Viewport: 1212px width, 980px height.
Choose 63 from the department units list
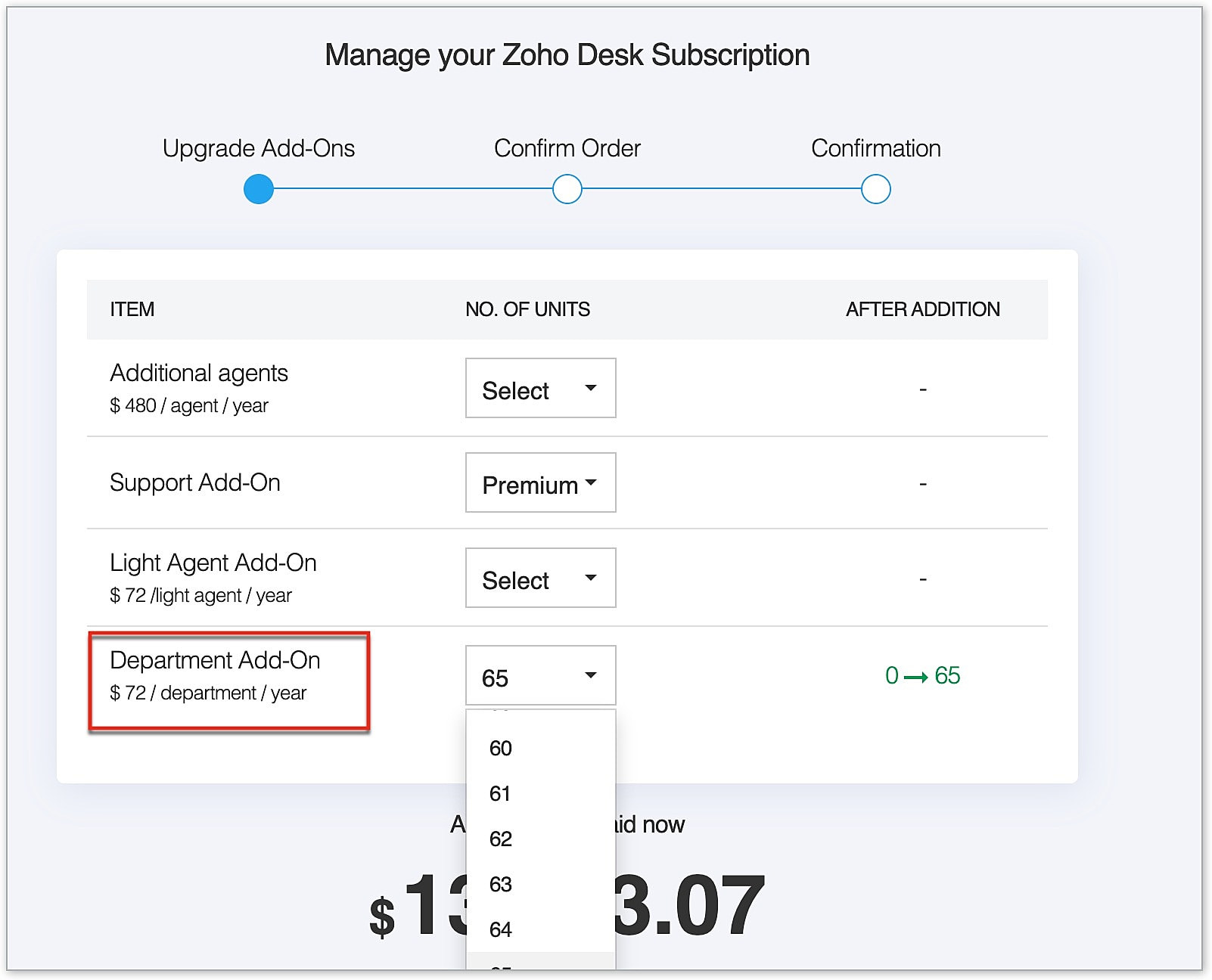pos(540,884)
